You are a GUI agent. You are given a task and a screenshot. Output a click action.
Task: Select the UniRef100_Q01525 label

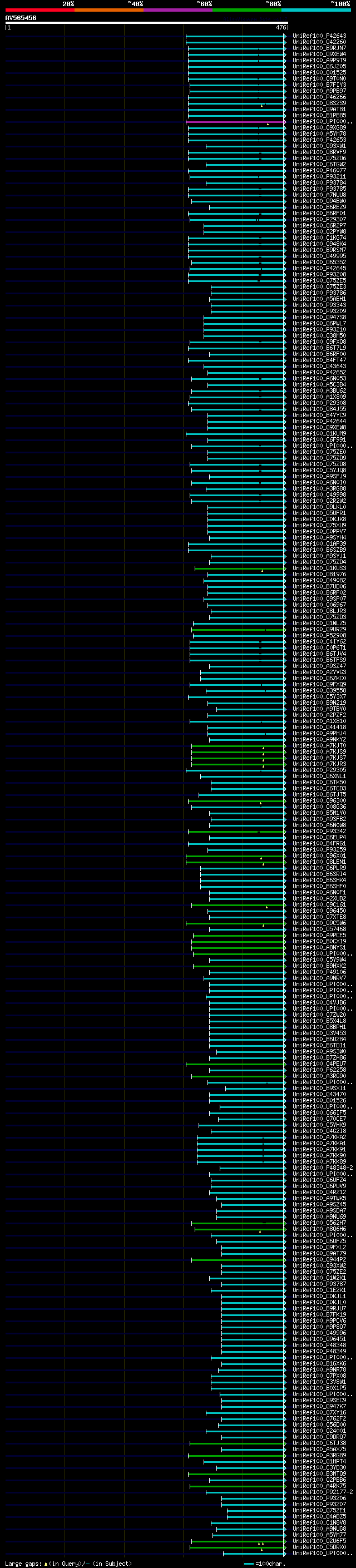coord(319,72)
